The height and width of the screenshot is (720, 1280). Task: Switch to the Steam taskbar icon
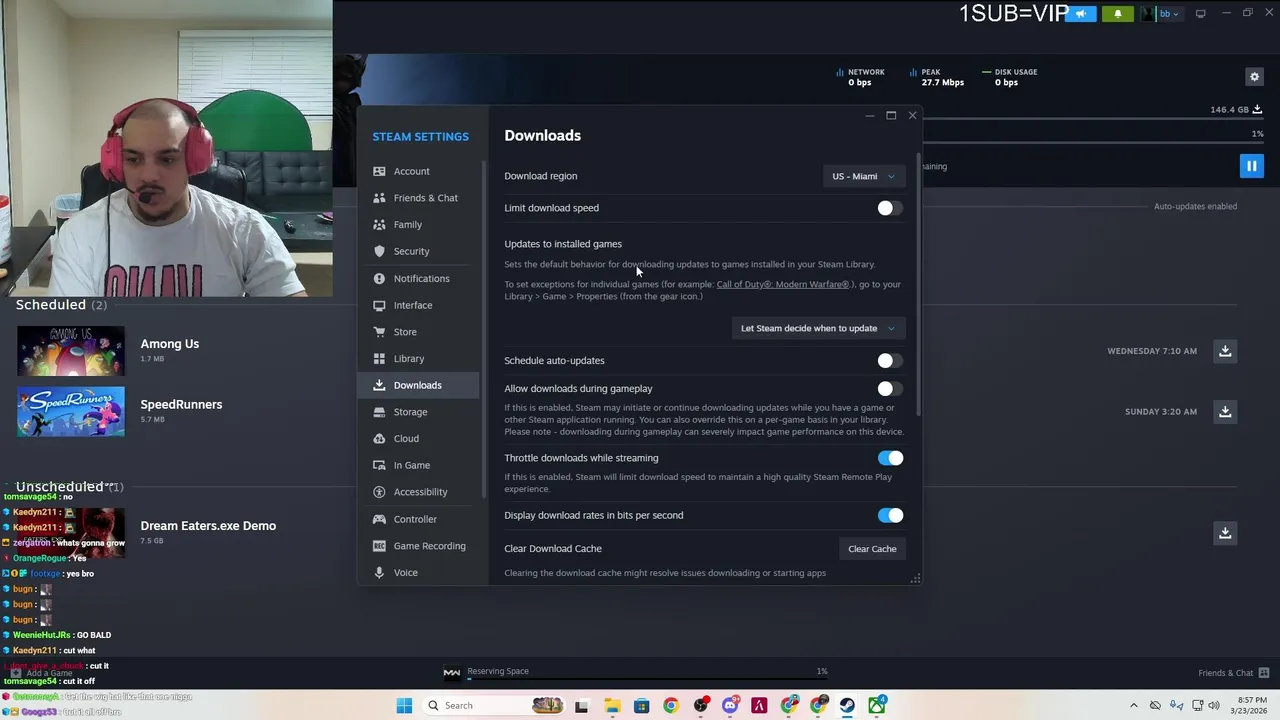(x=847, y=705)
